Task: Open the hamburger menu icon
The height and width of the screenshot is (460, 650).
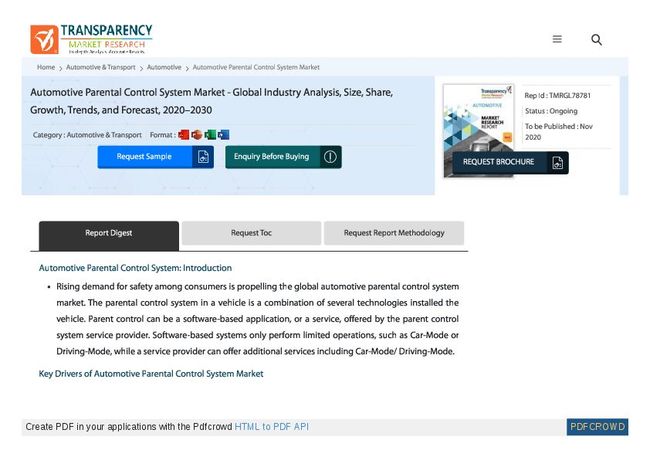Action: coord(557,39)
